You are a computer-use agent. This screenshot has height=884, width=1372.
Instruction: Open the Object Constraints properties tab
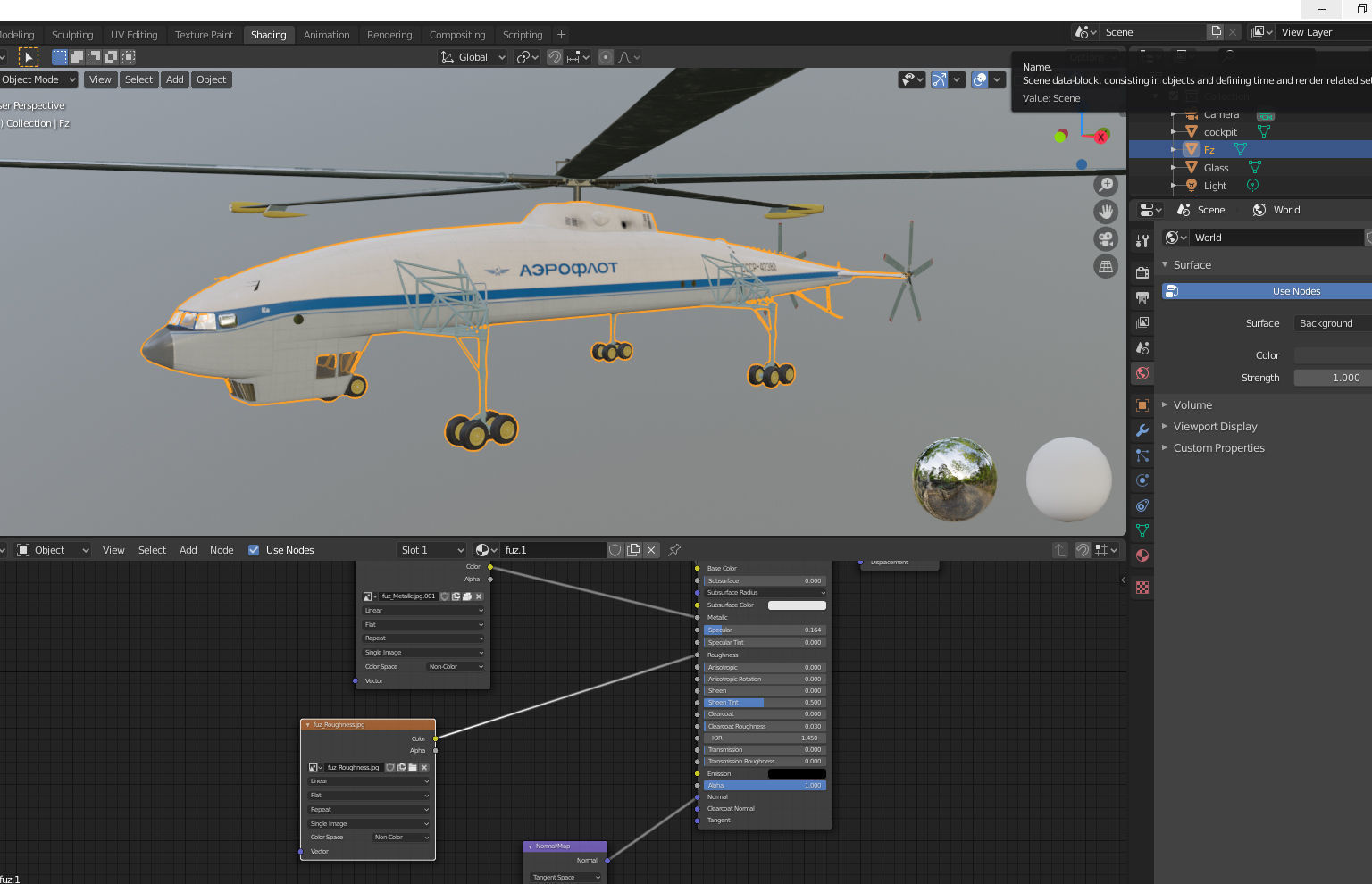click(1142, 505)
